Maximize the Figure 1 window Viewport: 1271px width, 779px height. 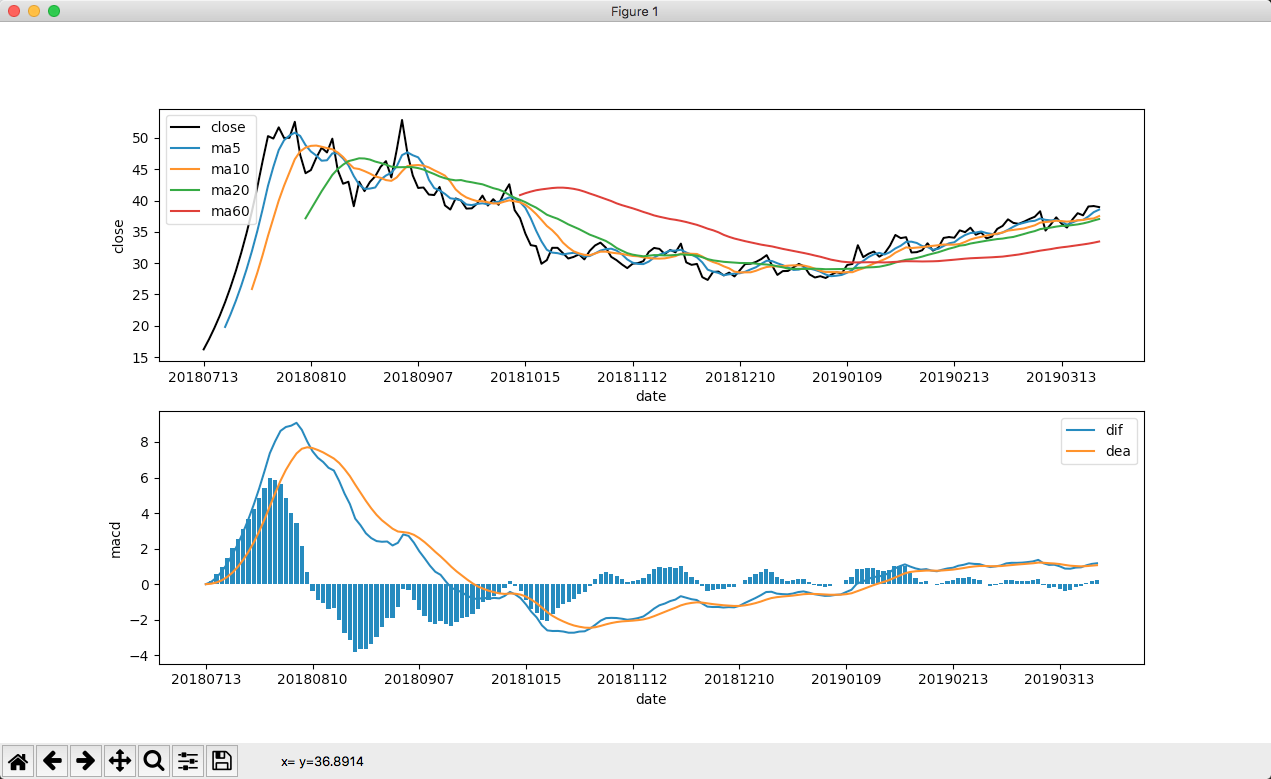click(x=53, y=11)
